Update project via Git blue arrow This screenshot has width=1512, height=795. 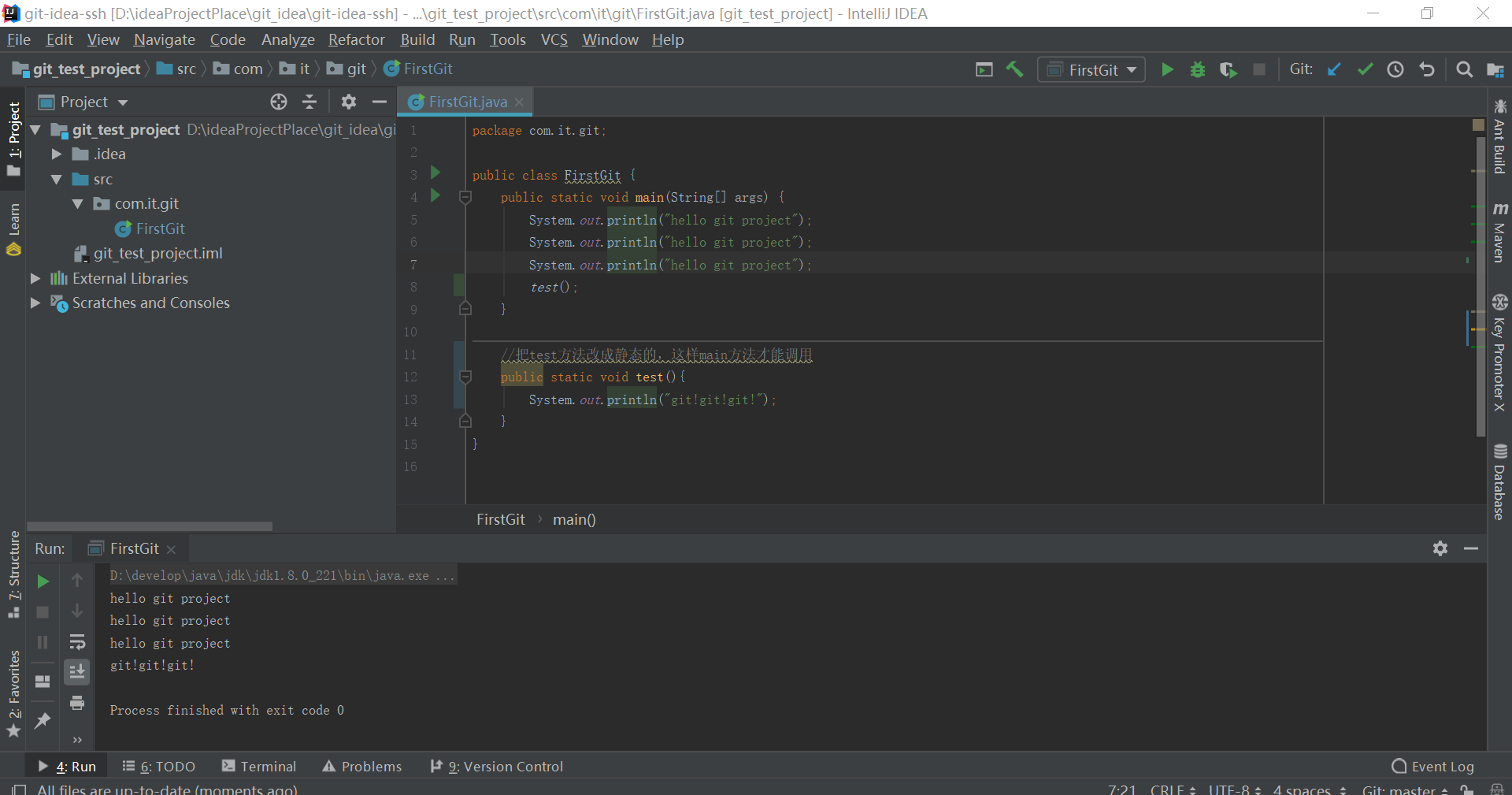point(1334,69)
